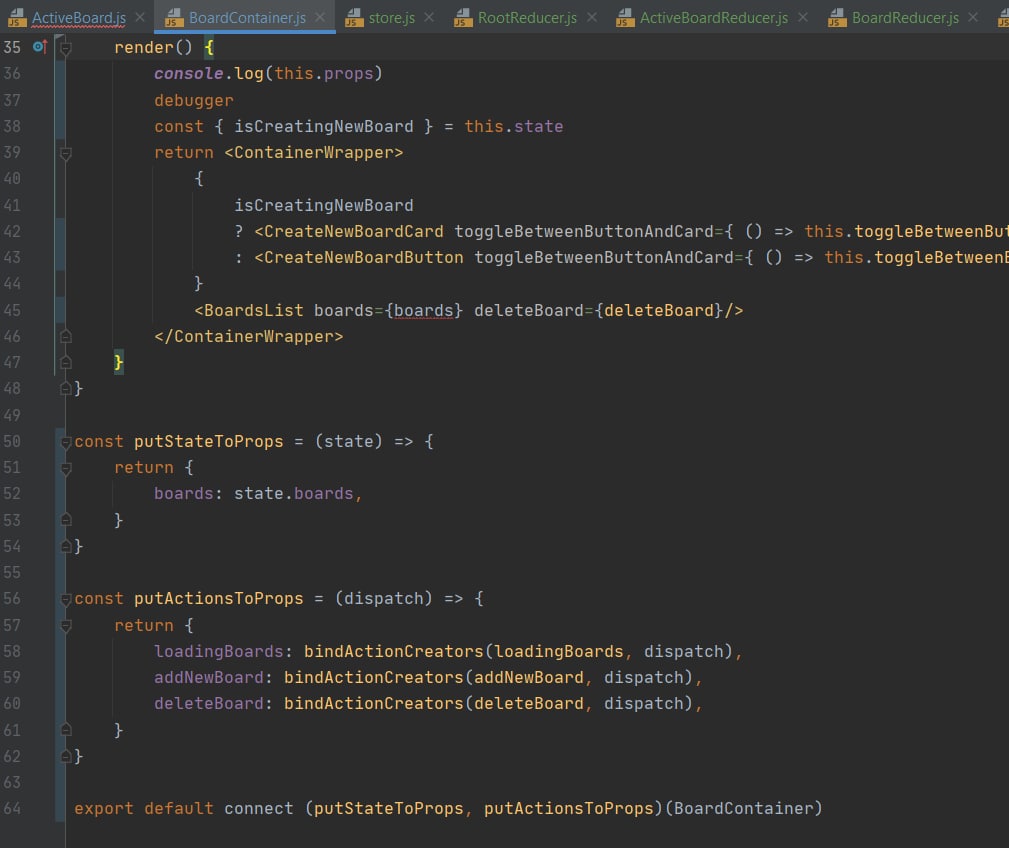Click the opening ContainerWrapper tag
Screen dimensions: 1009x848
pyautogui.click(x=314, y=153)
